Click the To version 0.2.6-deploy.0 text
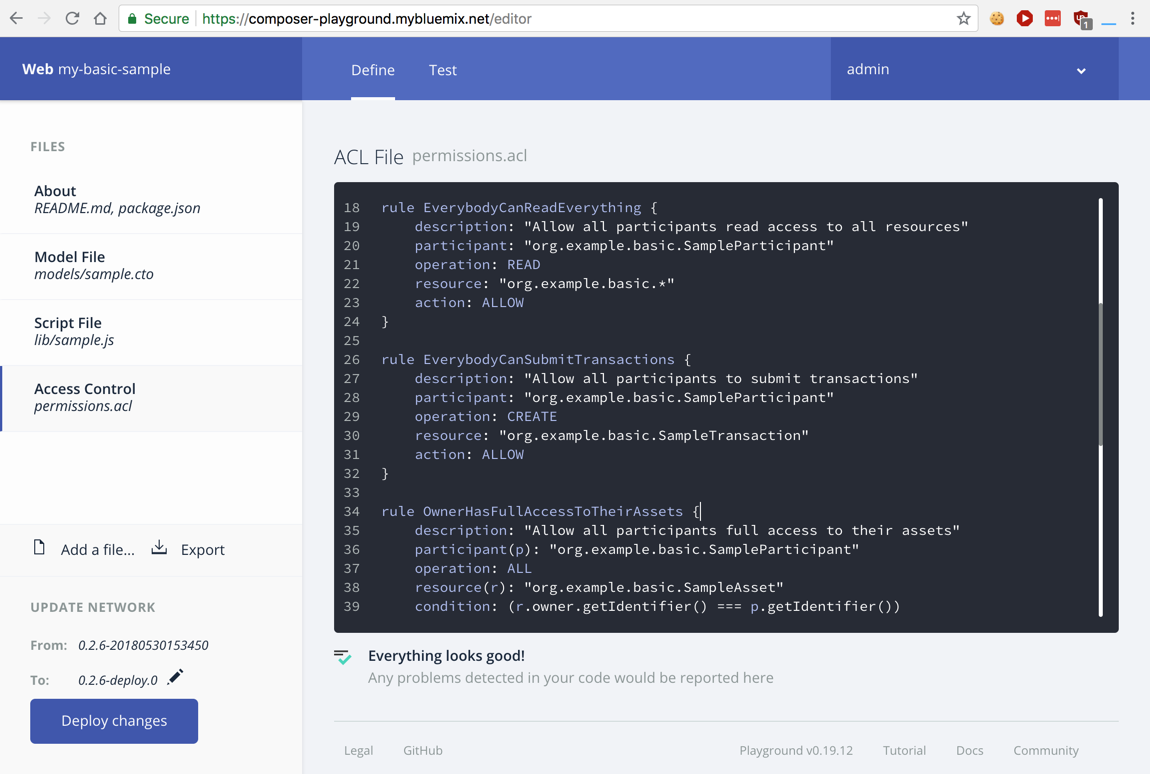The height and width of the screenshot is (774, 1150). pyautogui.click(x=117, y=680)
